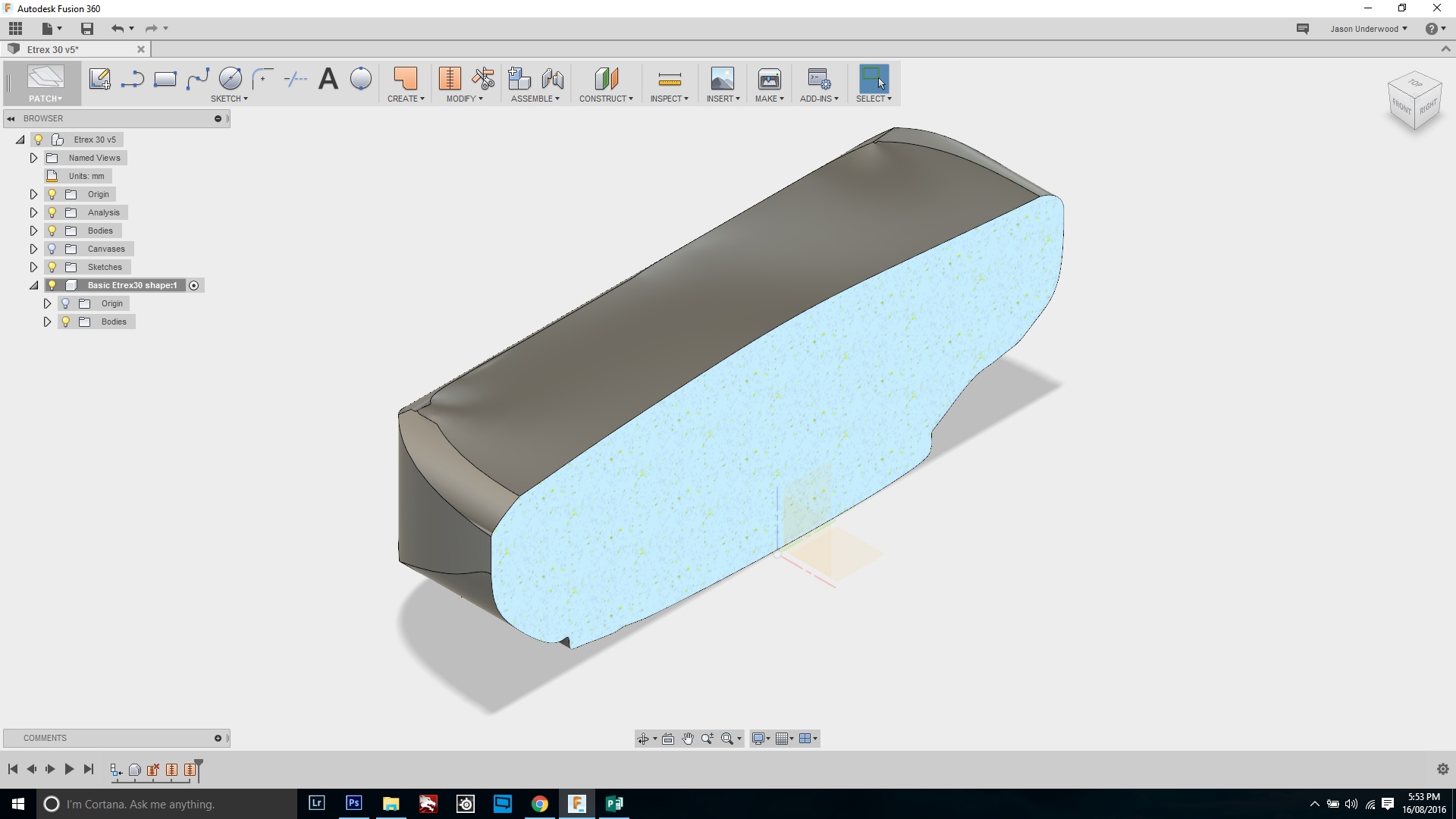Screen dimensions: 1456x819
Task: Select the Zoom tool on the navigation bar
Action: click(x=708, y=738)
